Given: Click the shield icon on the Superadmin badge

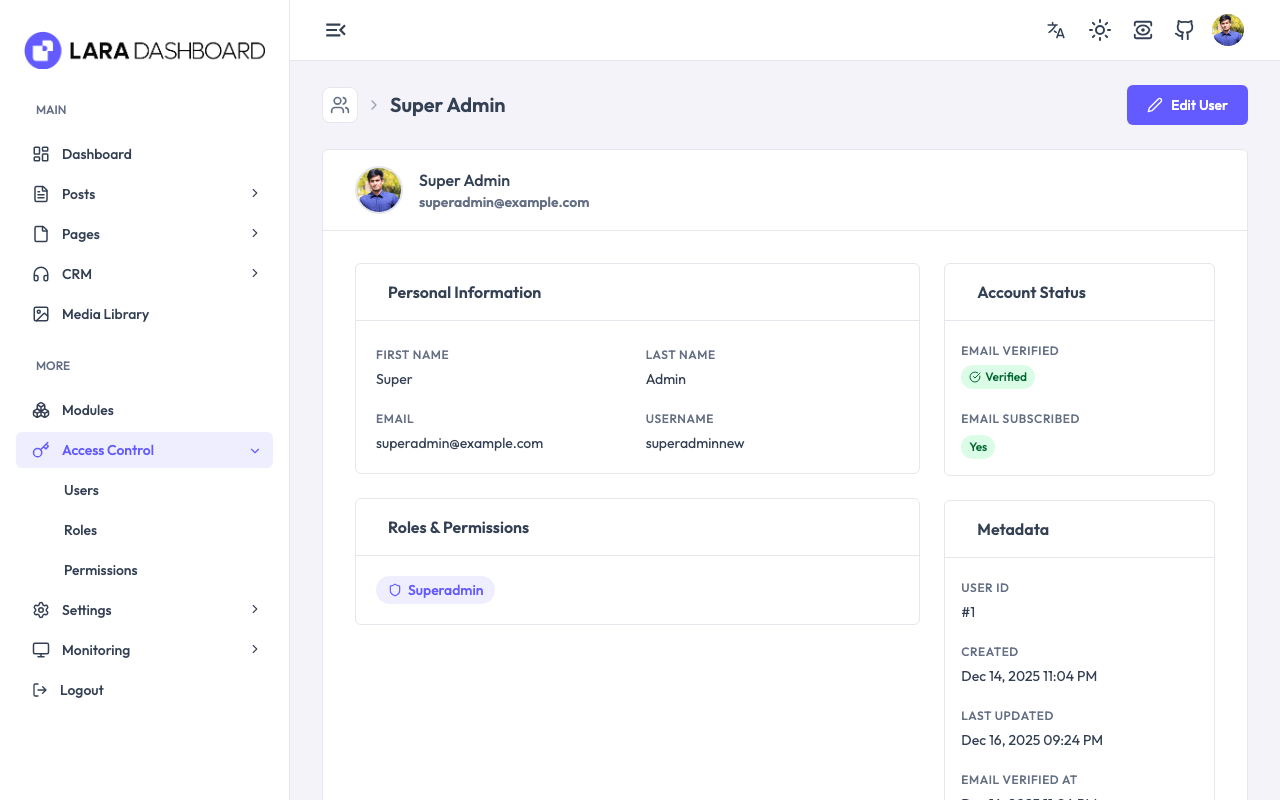Looking at the screenshot, I should tap(395, 590).
